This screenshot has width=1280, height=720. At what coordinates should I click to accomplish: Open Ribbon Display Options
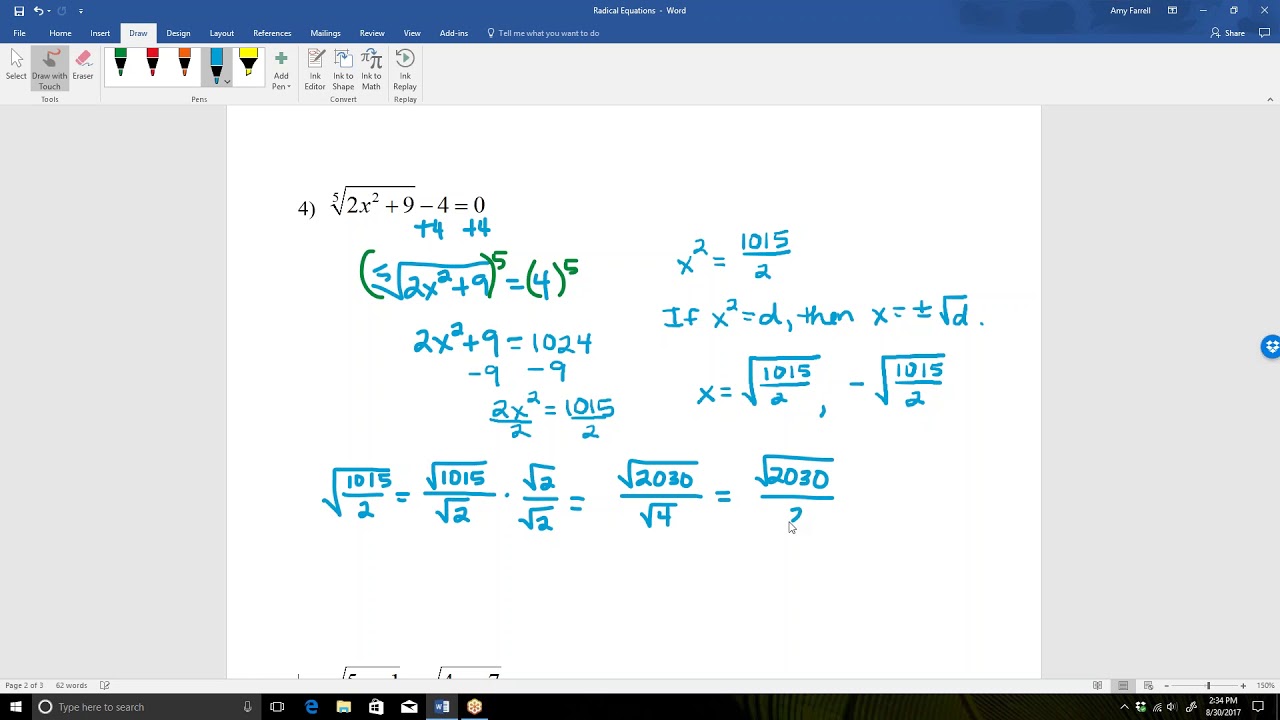pos(1172,11)
